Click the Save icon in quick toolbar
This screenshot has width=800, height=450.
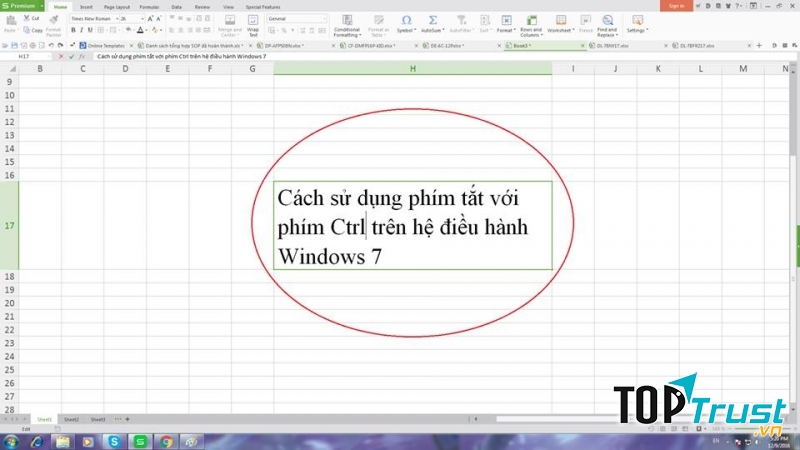click(x=14, y=45)
